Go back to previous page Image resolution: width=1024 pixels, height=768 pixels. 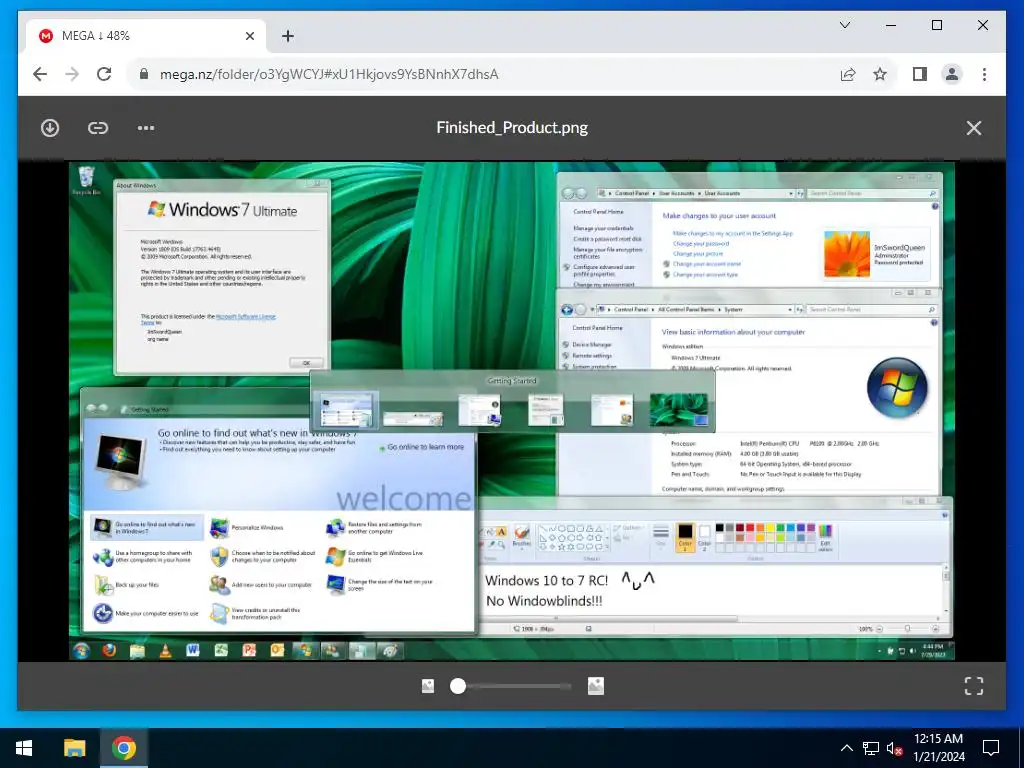coord(40,74)
